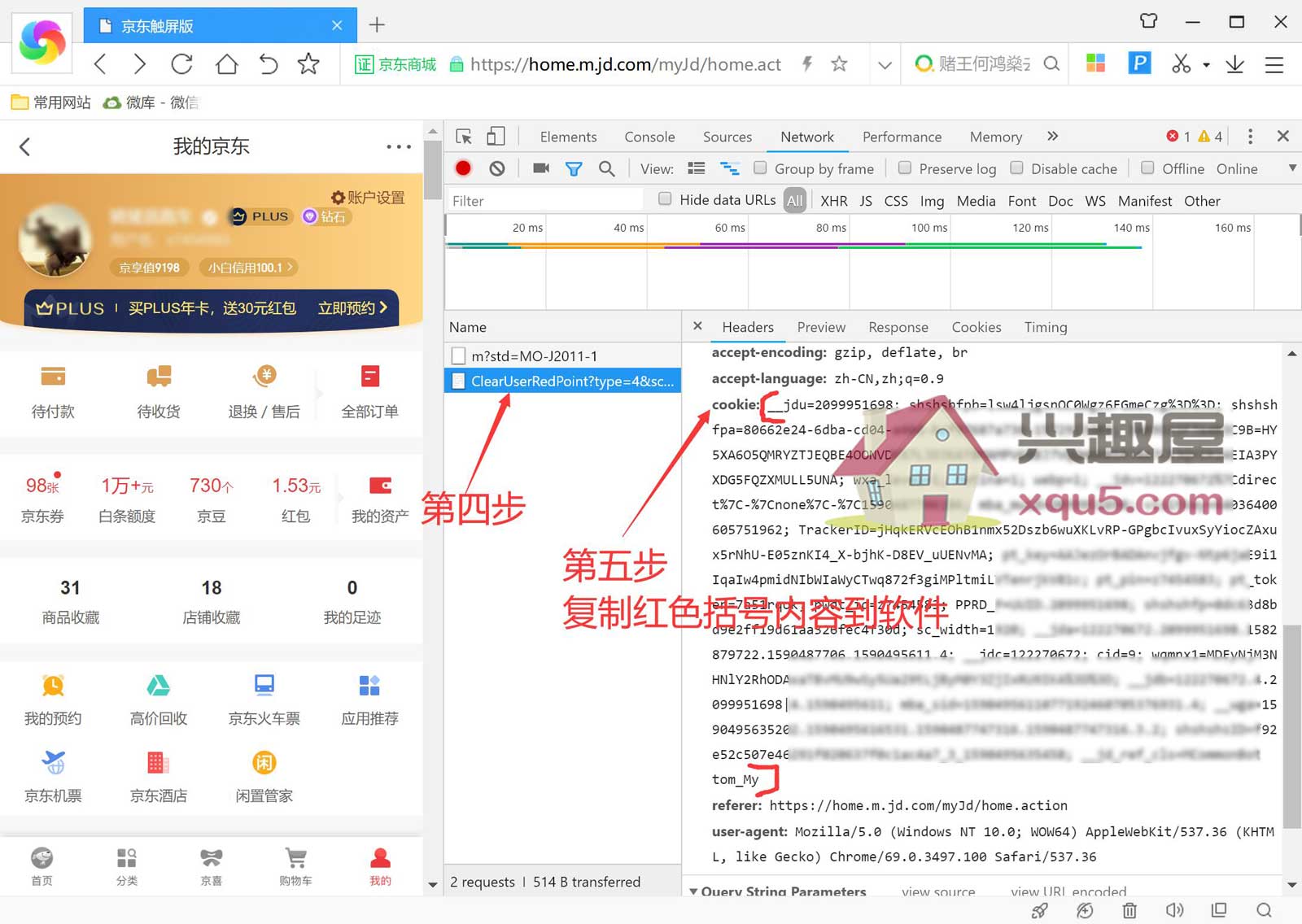Toggle Hide data URLs checkbox
Screen dimensions: 1302x924
pyautogui.click(x=665, y=198)
